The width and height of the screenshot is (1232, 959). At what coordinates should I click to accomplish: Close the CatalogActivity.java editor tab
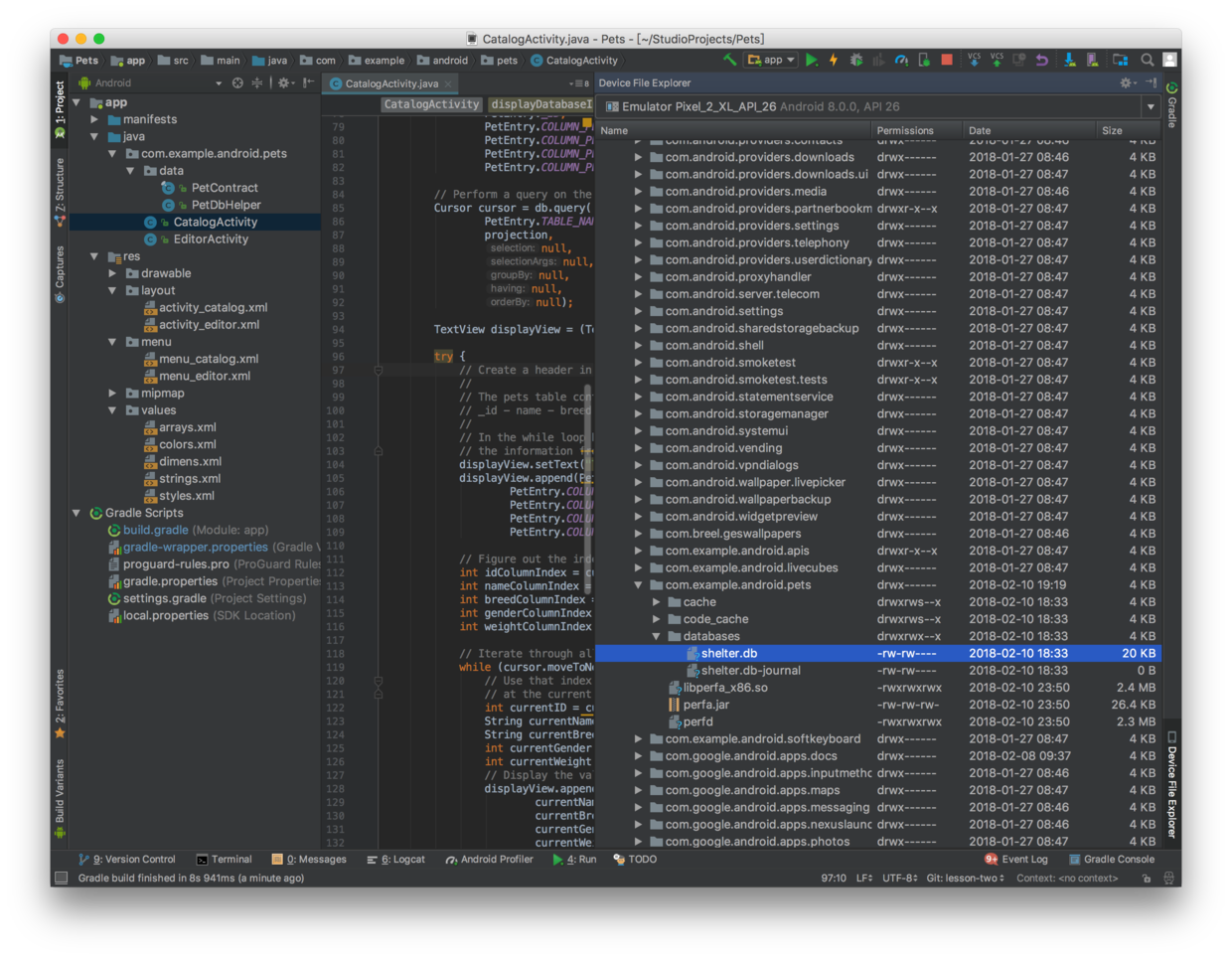(x=448, y=83)
